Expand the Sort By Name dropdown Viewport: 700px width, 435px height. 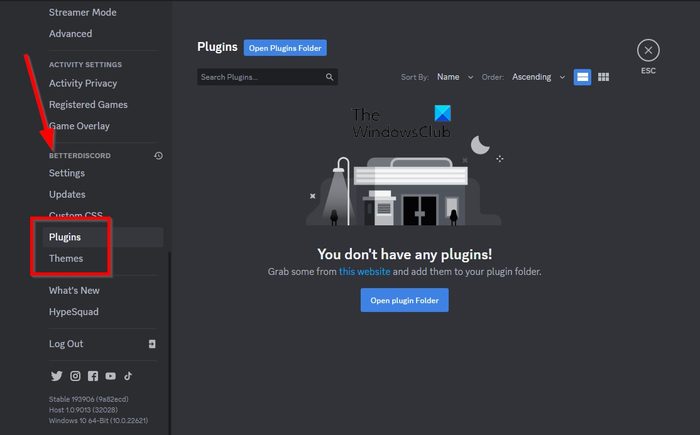pyautogui.click(x=455, y=77)
